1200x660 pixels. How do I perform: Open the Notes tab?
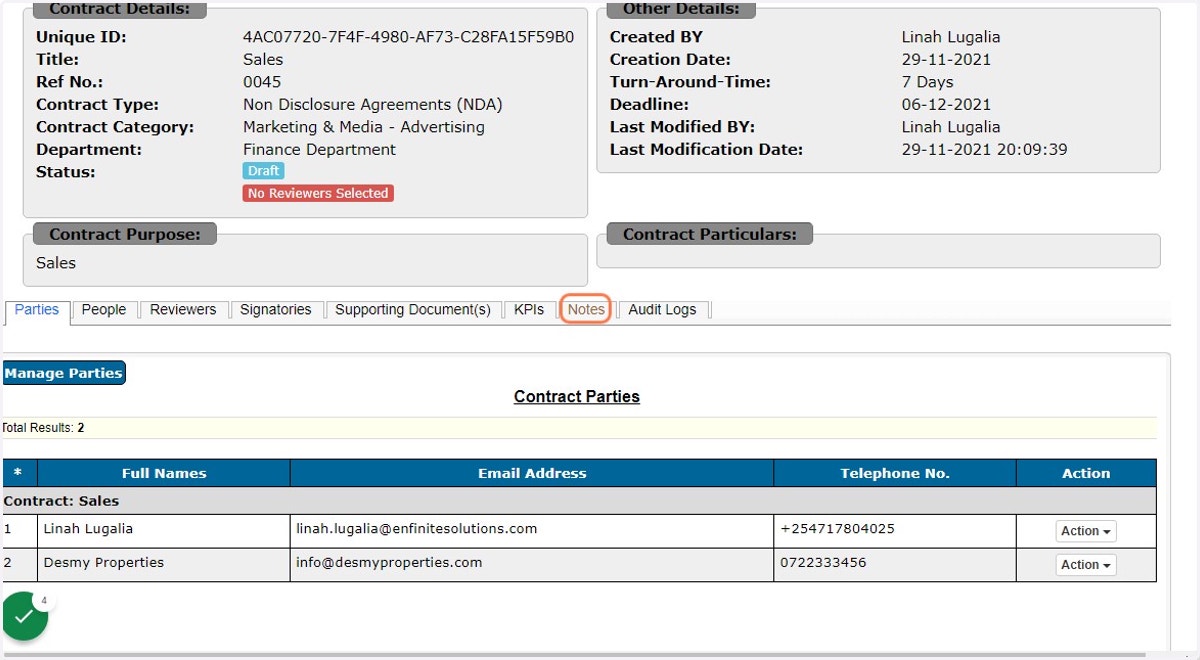[x=586, y=310]
